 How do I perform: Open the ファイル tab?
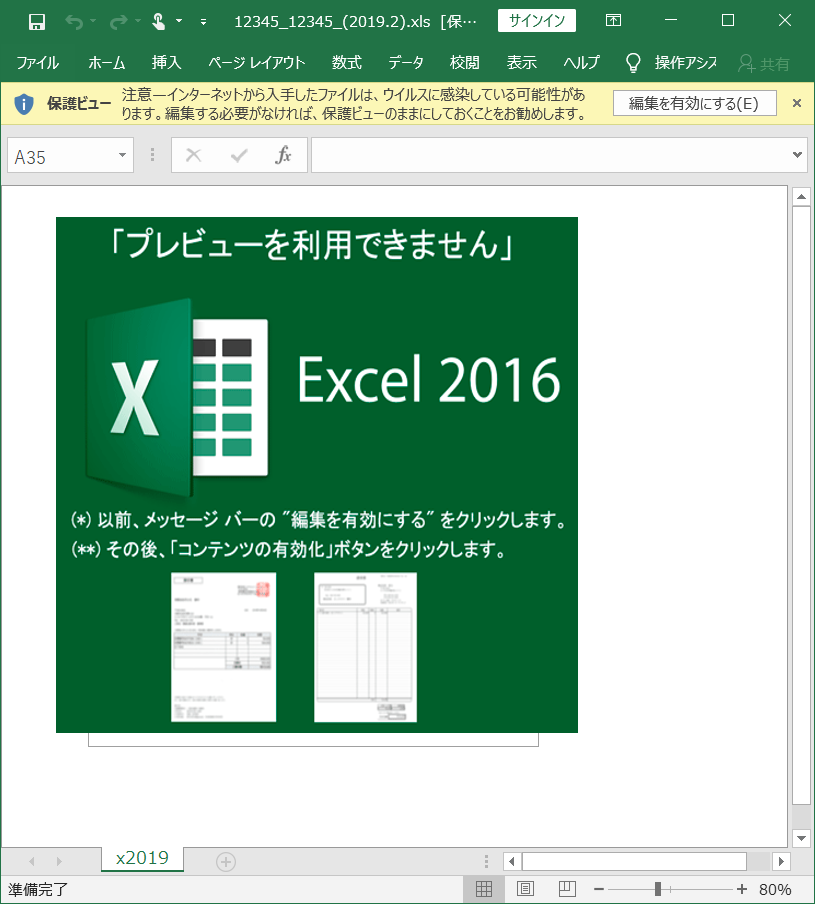tap(37, 62)
